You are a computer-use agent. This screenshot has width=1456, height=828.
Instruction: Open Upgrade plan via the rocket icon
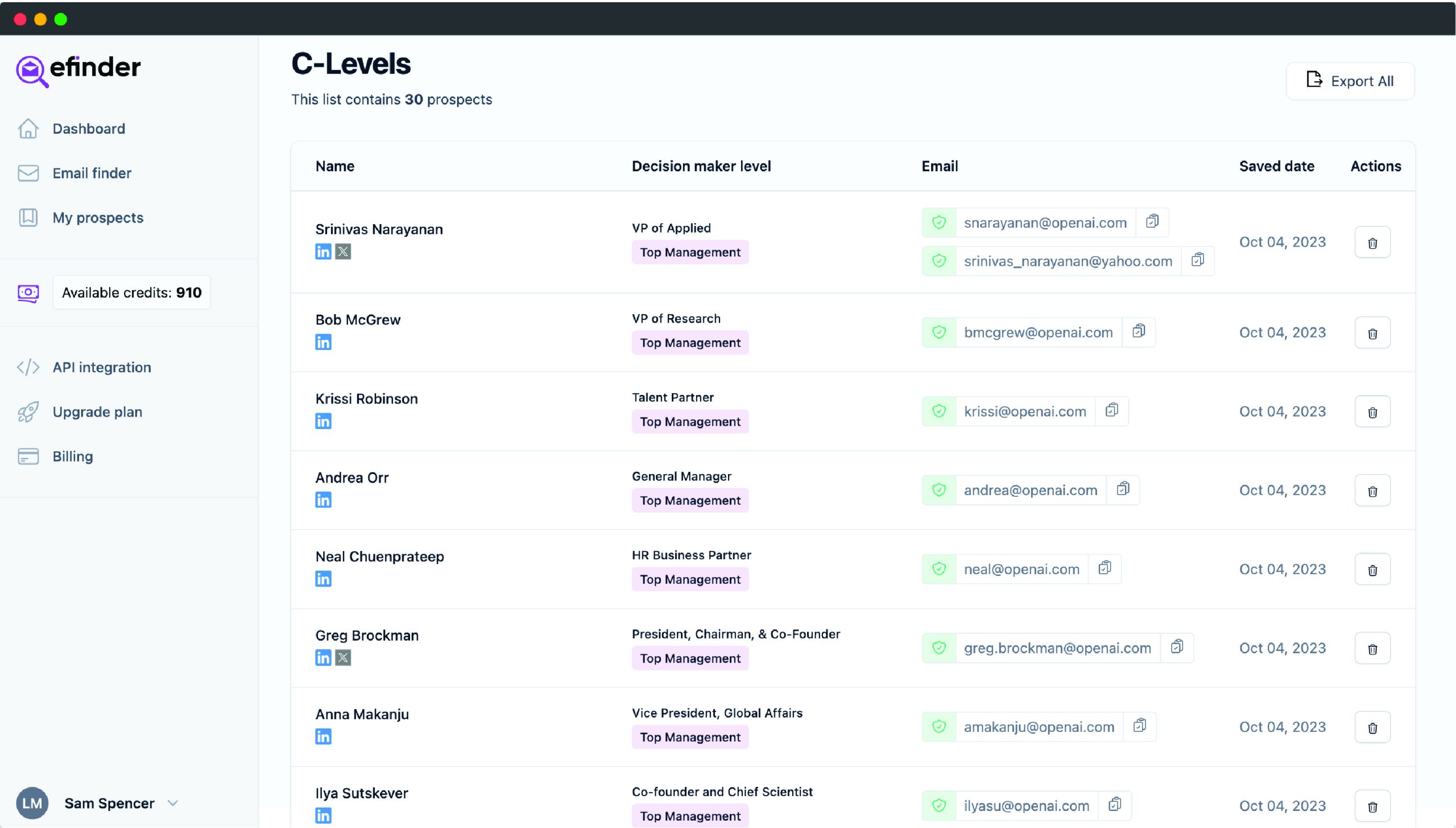[x=28, y=411]
